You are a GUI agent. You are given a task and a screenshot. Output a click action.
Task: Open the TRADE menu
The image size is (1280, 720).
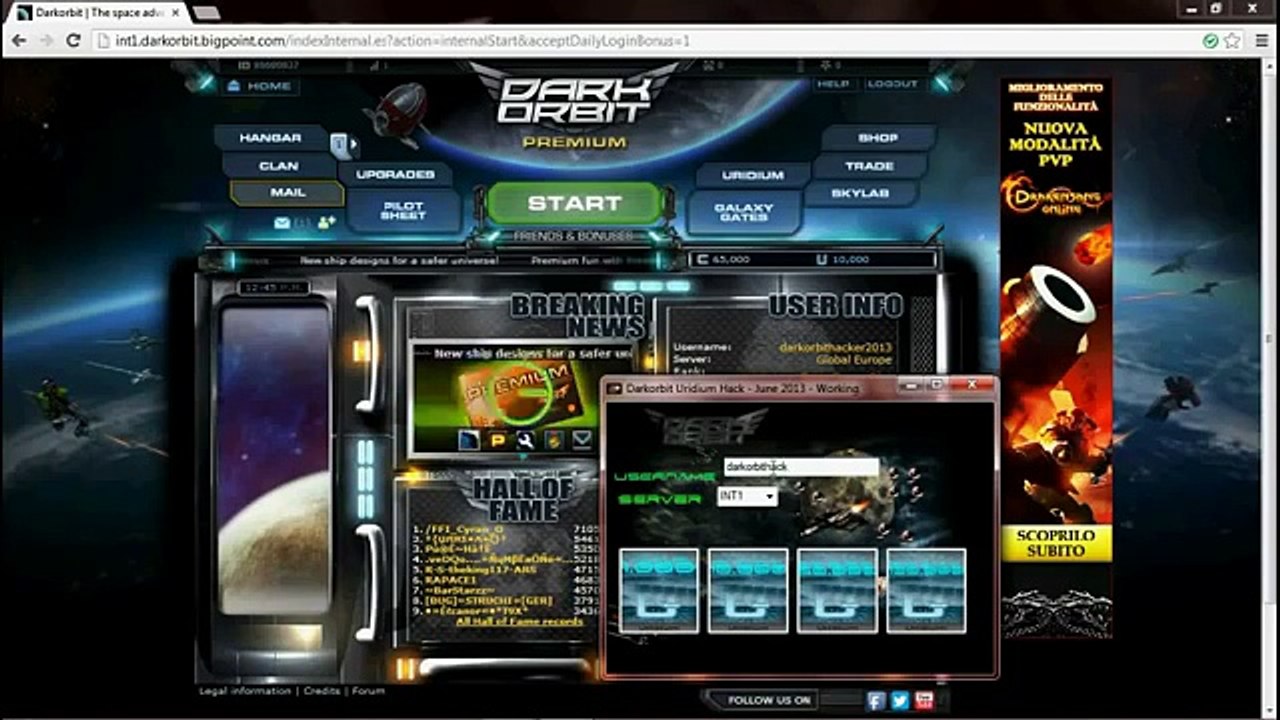(869, 166)
